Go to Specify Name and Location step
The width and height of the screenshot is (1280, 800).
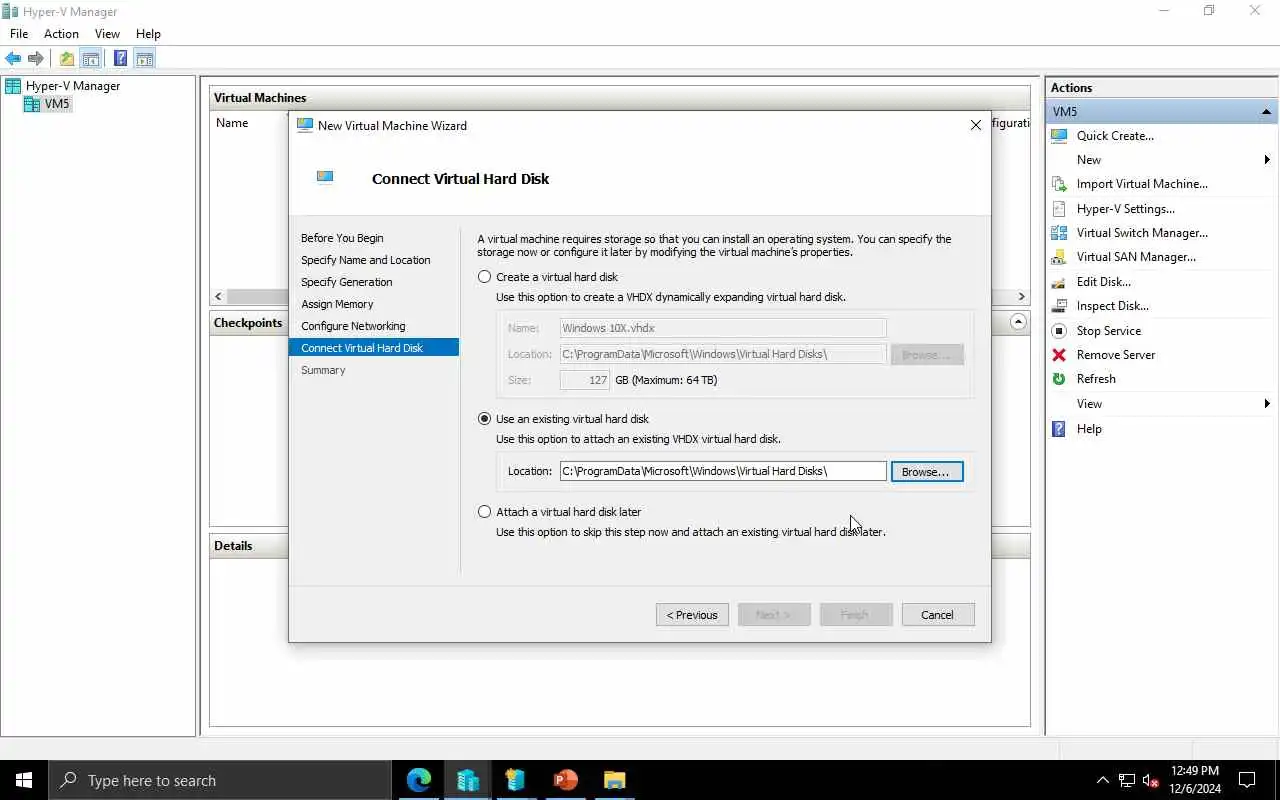[x=366, y=260]
